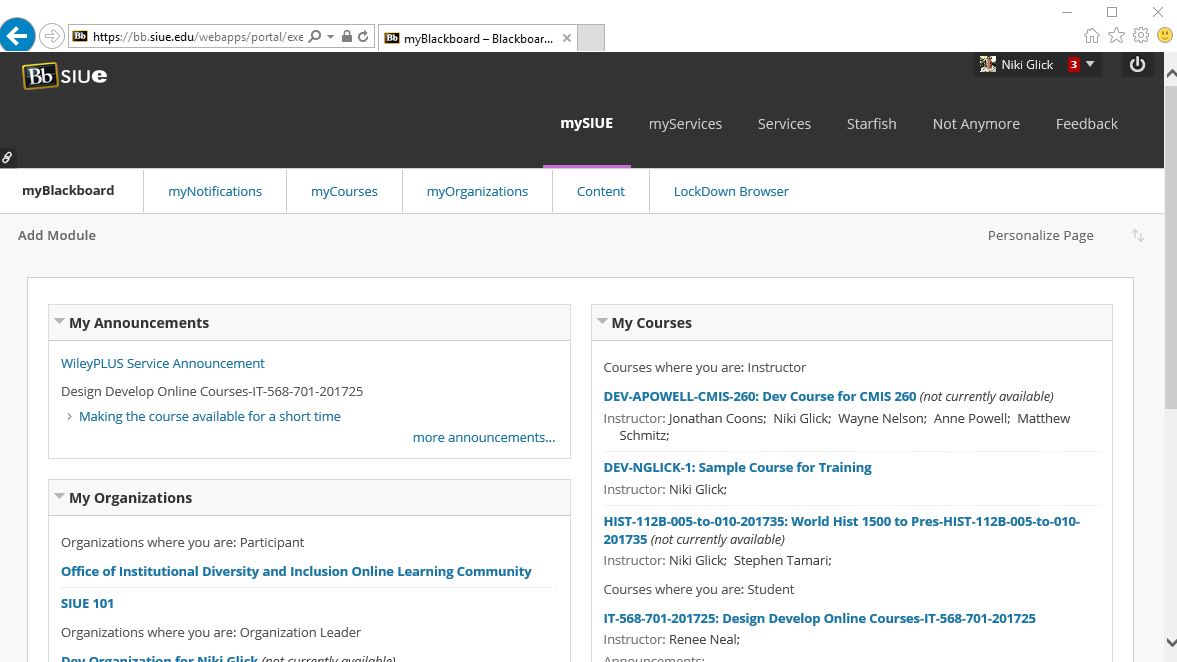Collapse the My Organizations module
The height and width of the screenshot is (662, 1177).
click(59, 497)
